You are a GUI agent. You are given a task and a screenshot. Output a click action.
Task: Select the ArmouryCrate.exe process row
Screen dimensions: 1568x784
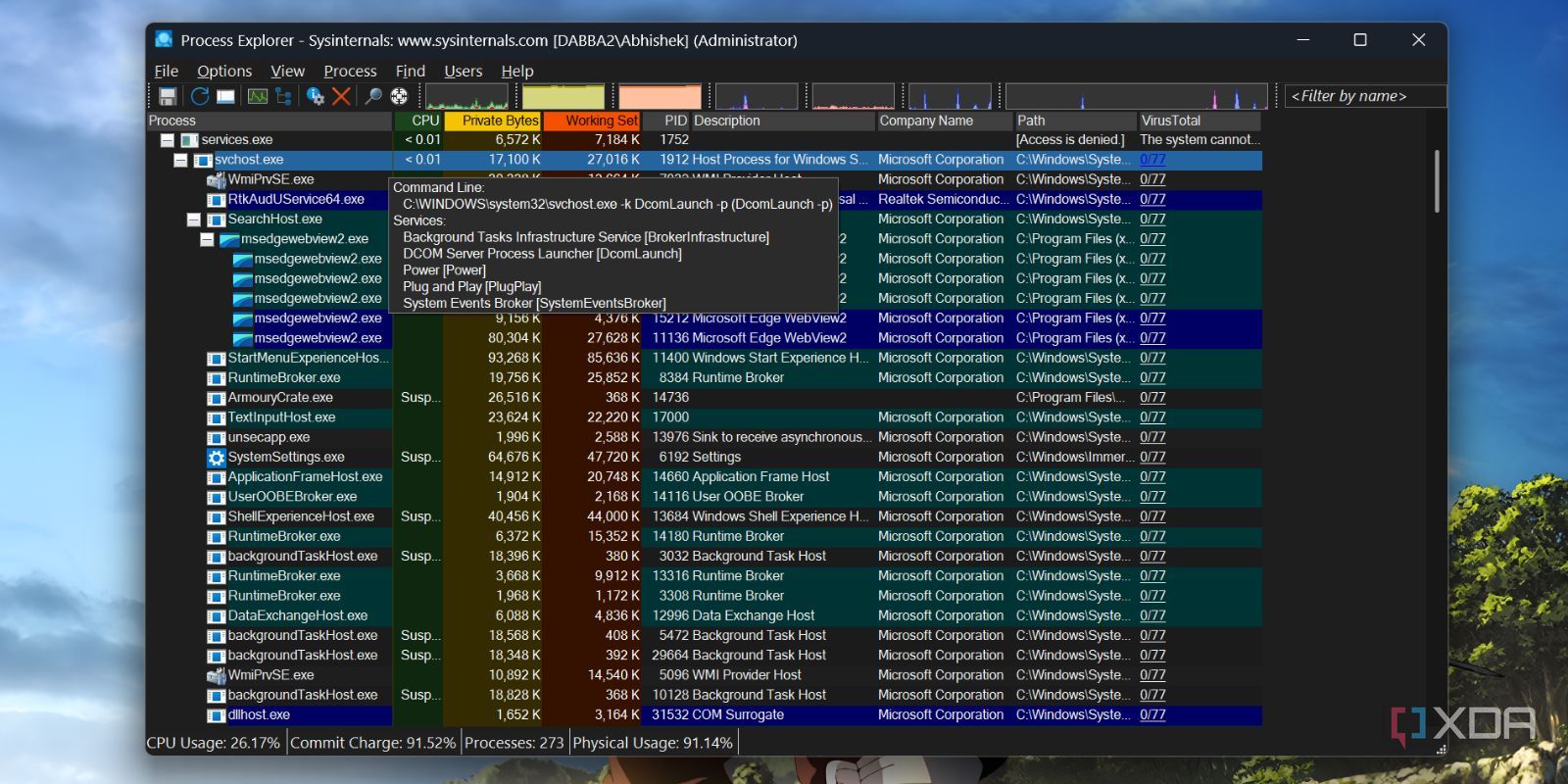click(x=704, y=398)
